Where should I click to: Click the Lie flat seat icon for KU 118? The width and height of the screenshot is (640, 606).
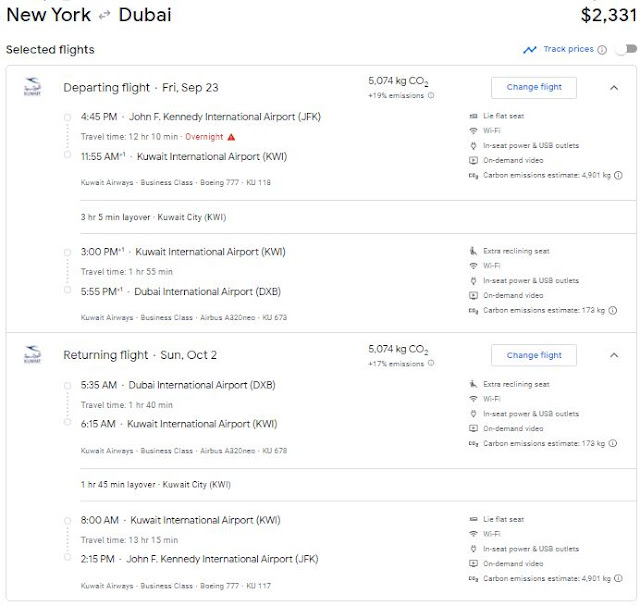click(473, 116)
